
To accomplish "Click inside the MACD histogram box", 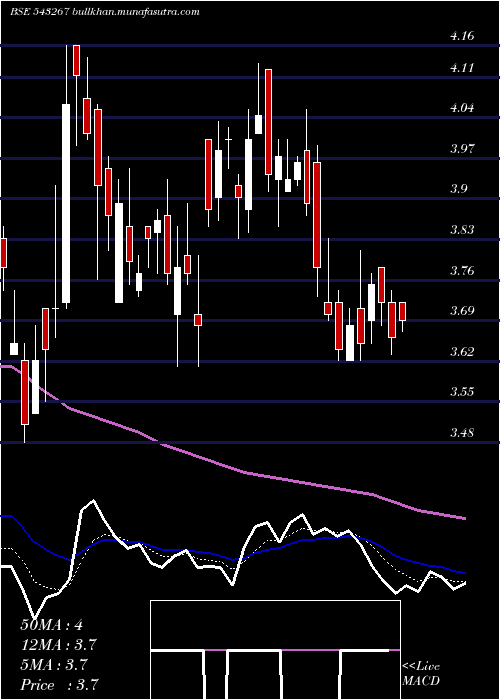I will pos(275,650).
